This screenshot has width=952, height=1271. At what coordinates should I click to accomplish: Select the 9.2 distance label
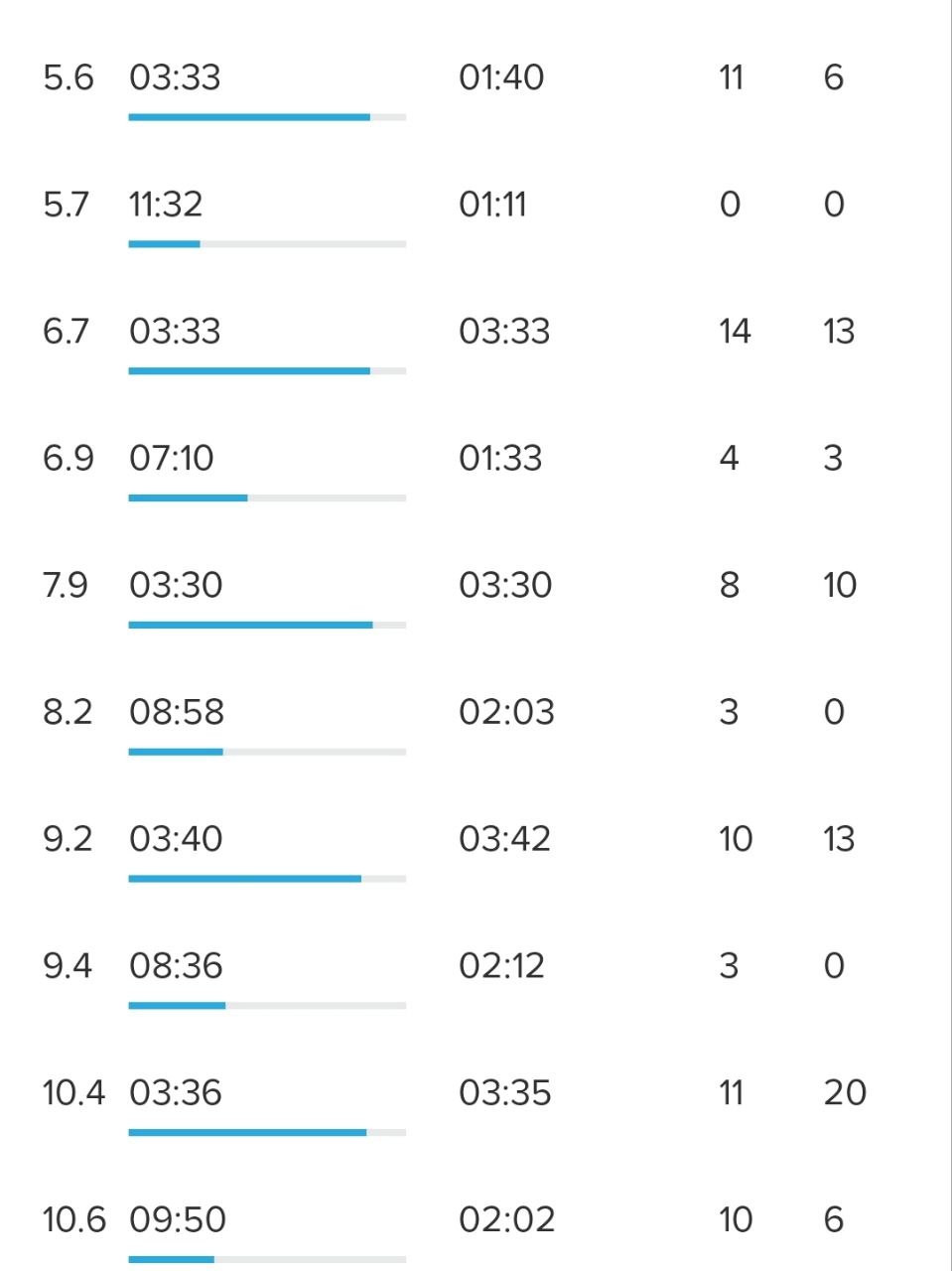pyautogui.click(x=67, y=840)
